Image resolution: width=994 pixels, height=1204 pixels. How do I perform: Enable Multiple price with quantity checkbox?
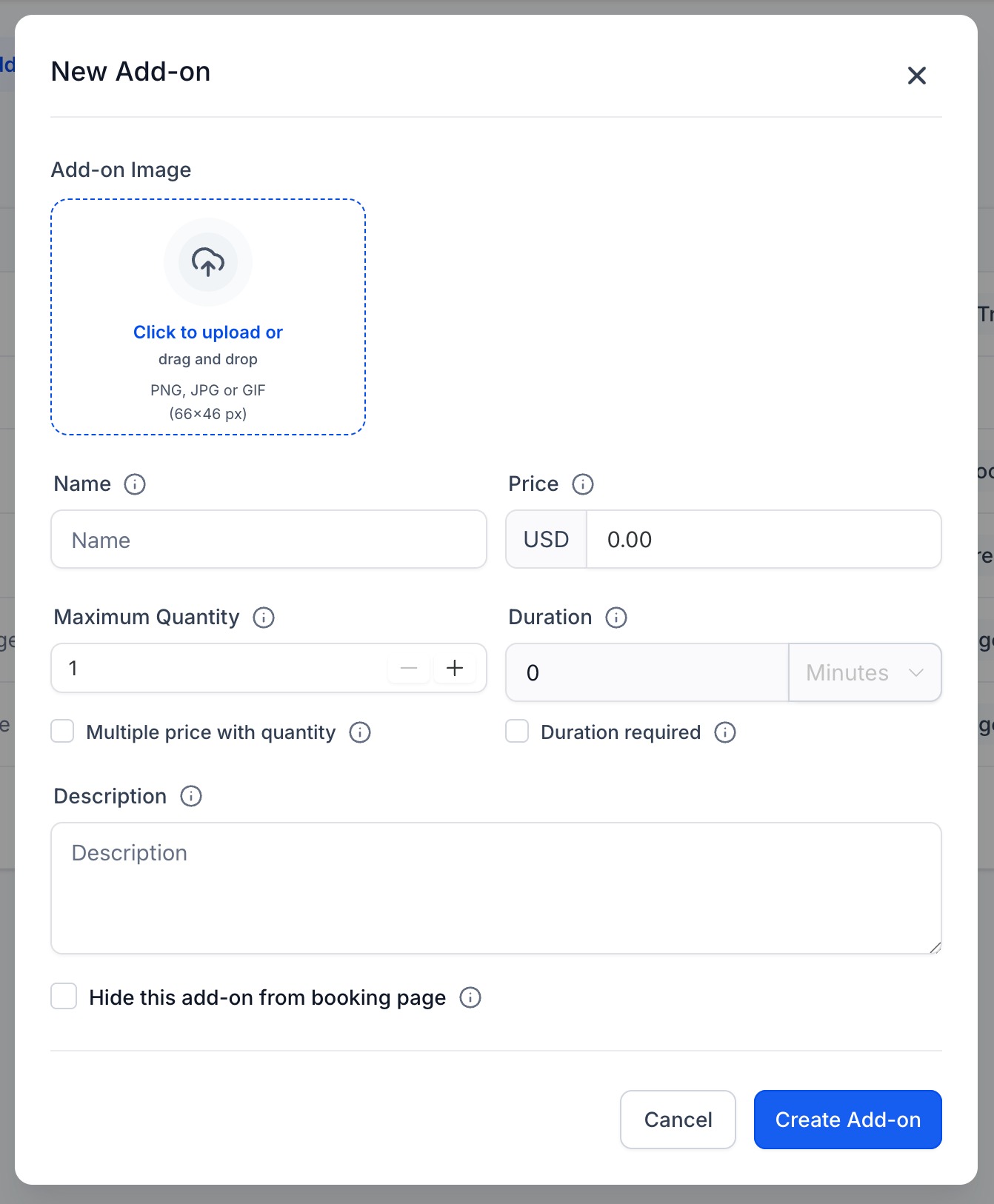pyautogui.click(x=62, y=731)
